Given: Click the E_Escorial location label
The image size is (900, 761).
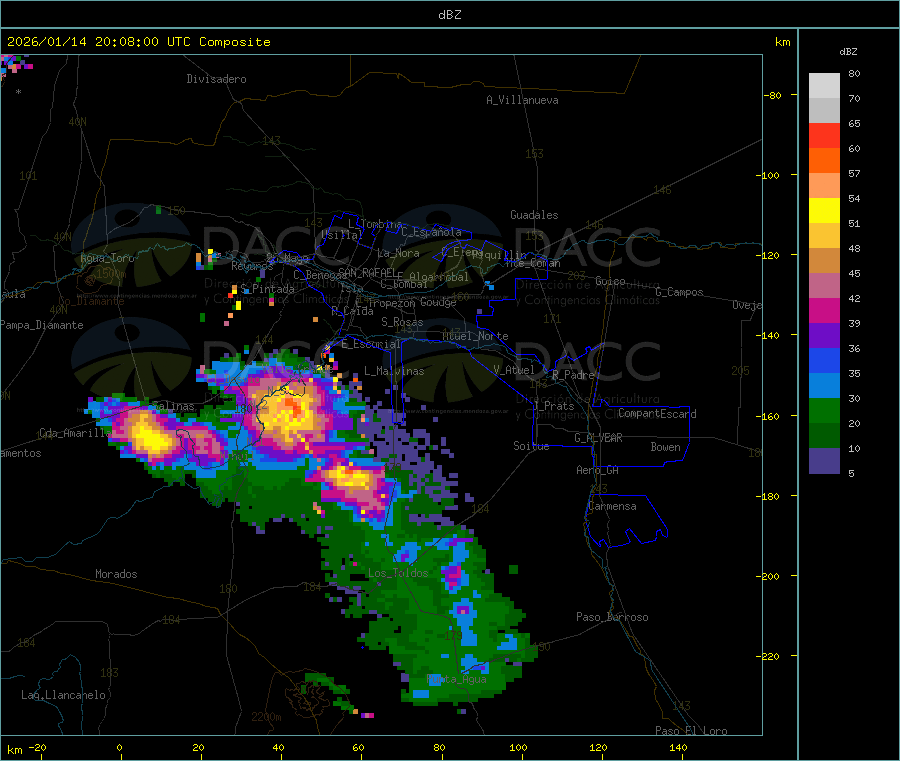Looking at the screenshot, I should [x=371, y=344].
